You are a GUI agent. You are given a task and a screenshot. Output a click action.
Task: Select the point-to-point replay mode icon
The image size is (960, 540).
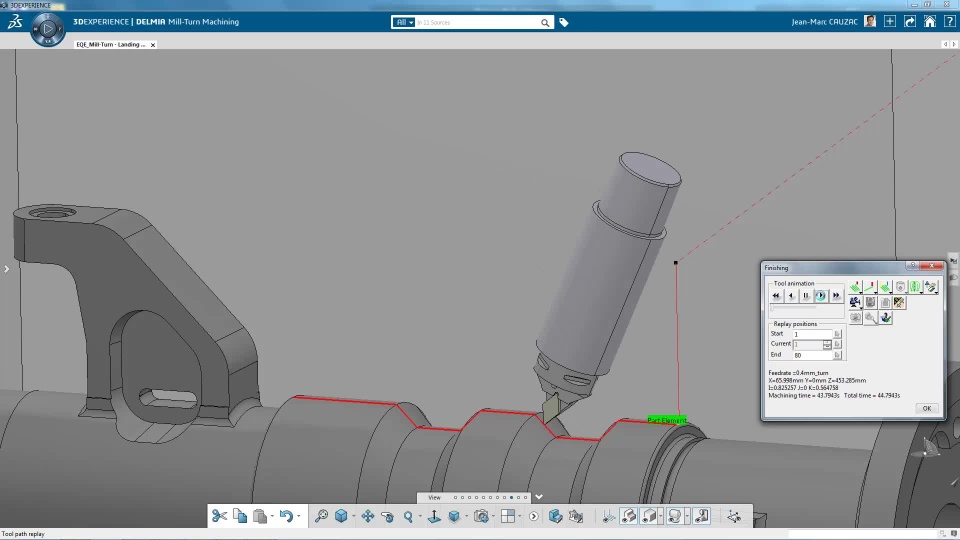871,287
